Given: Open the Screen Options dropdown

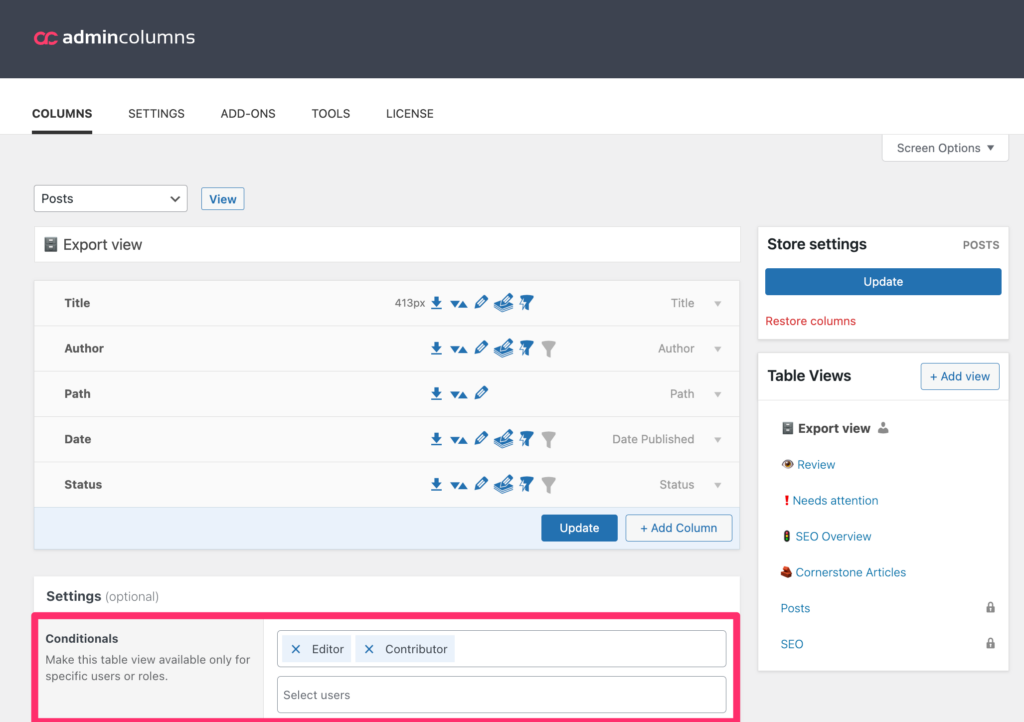Looking at the screenshot, I should [x=945, y=148].
